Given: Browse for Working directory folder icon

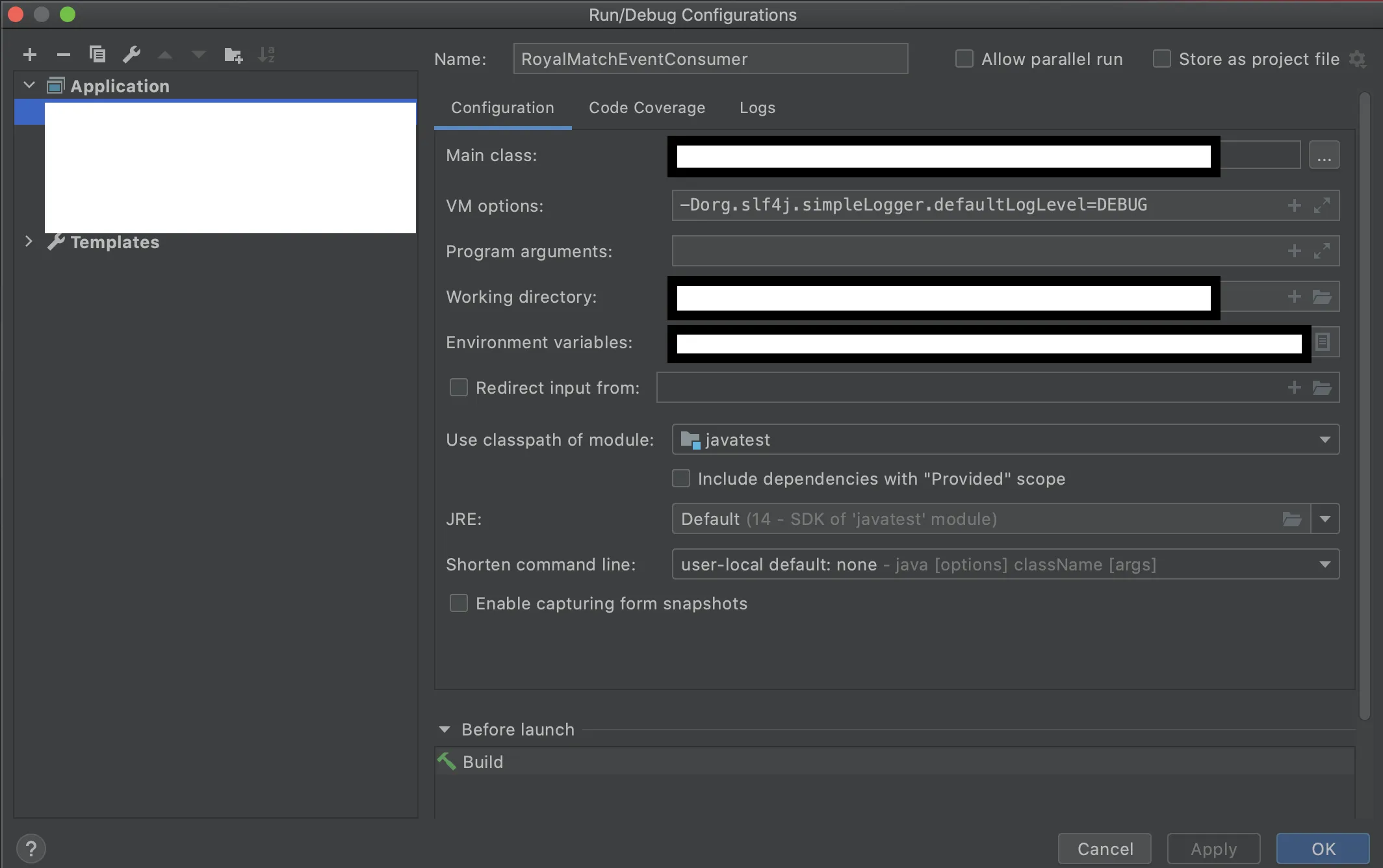Looking at the screenshot, I should pos(1322,297).
